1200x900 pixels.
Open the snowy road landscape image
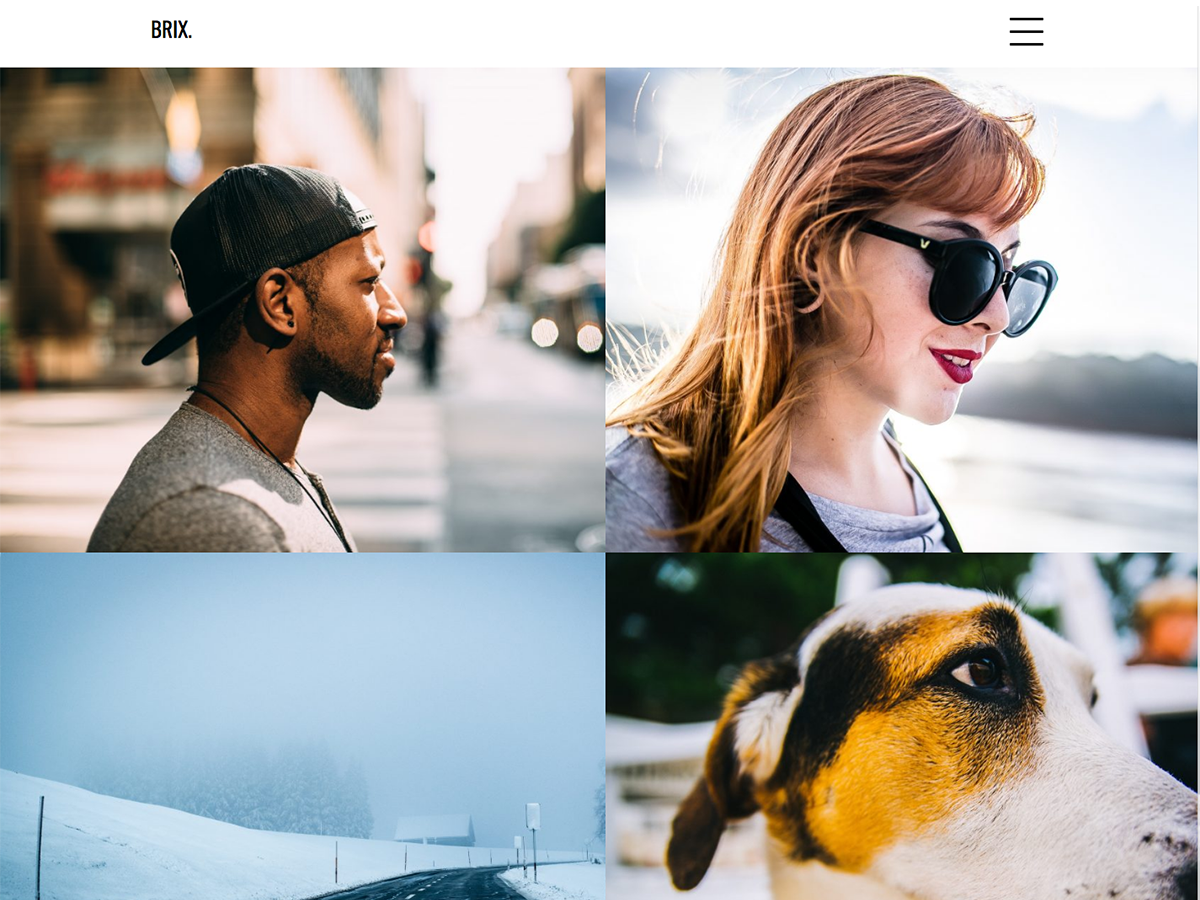tap(300, 730)
